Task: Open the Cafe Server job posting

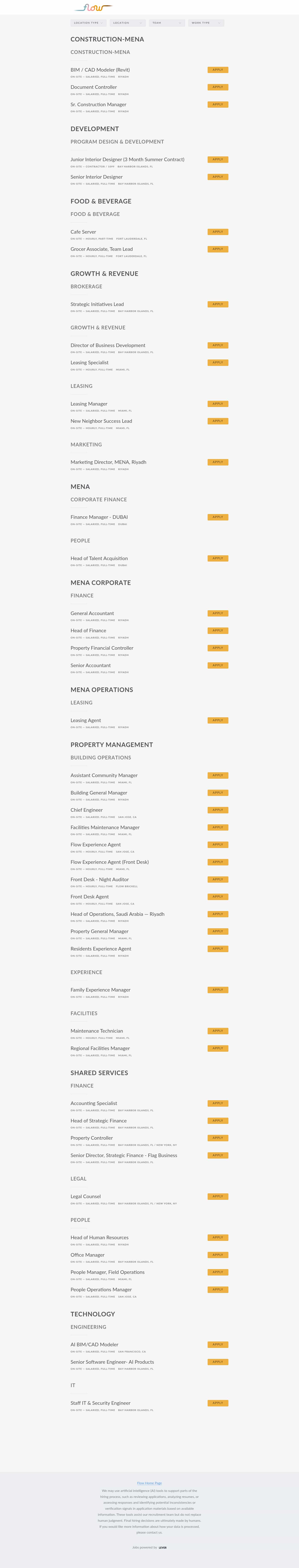Action: pyautogui.click(x=83, y=232)
